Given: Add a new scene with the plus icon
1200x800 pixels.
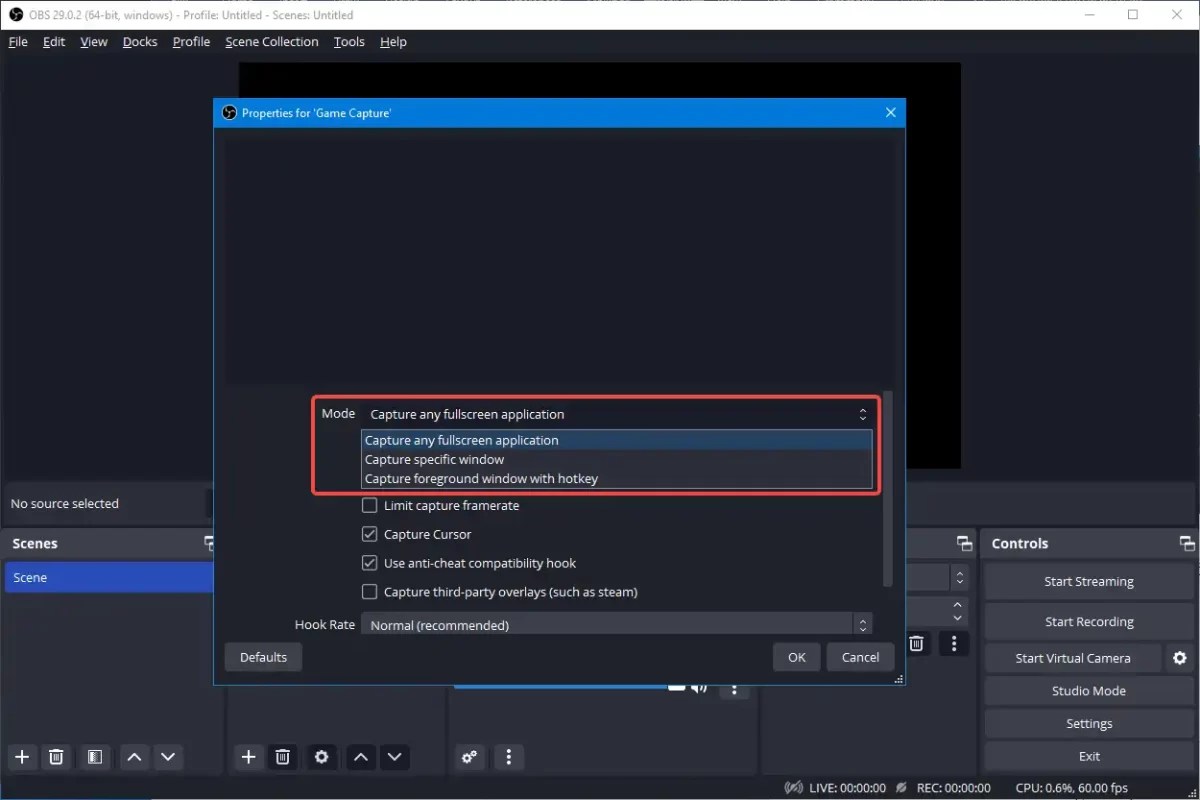Looking at the screenshot, I should pos(21,757).
